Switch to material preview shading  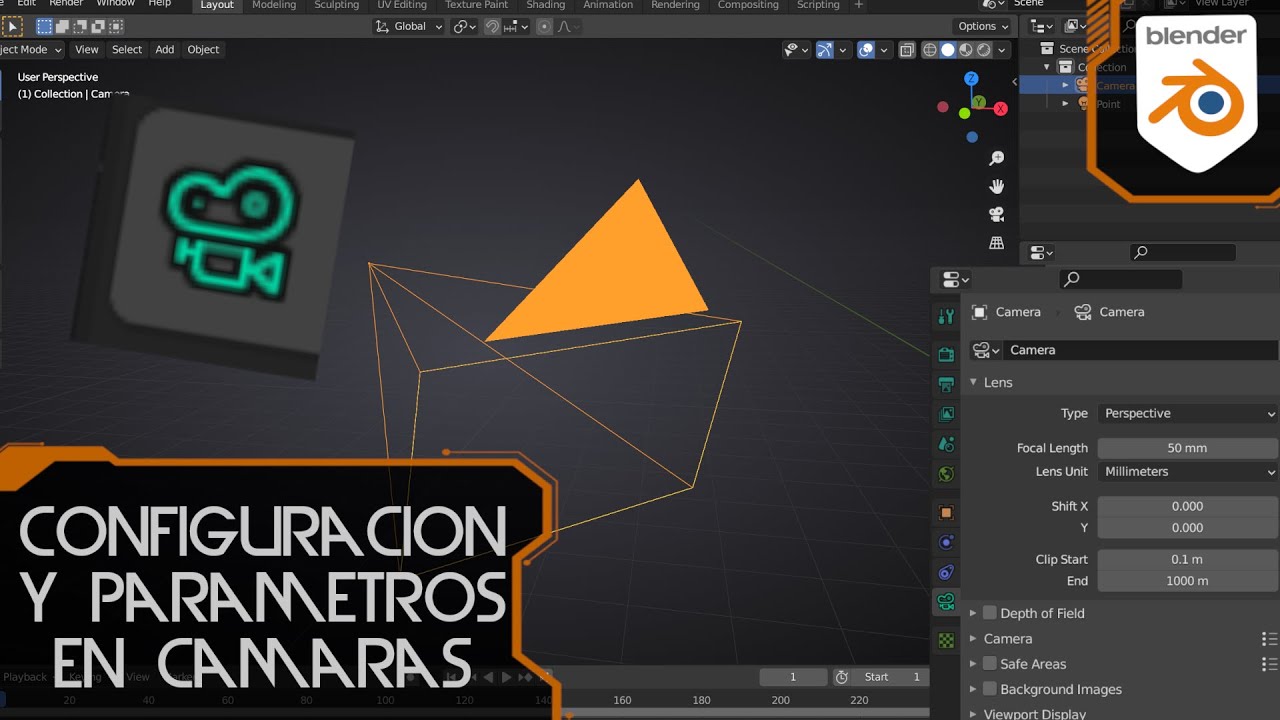pyautogui.click(x=966, y=50)
